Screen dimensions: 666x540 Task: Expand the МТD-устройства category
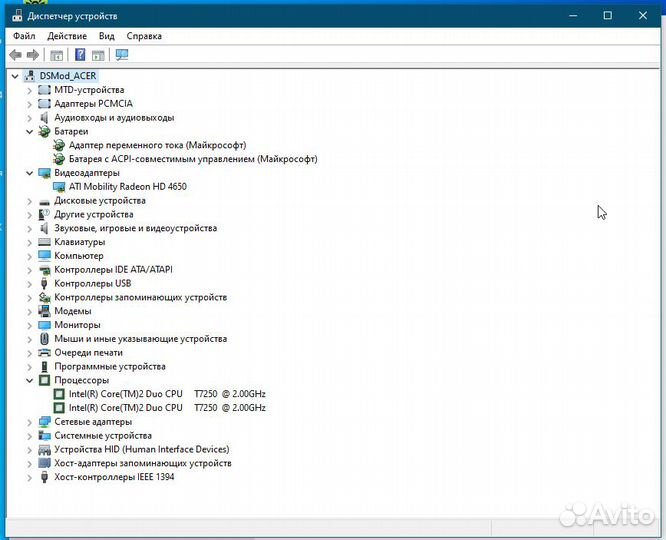coord(29,90)
